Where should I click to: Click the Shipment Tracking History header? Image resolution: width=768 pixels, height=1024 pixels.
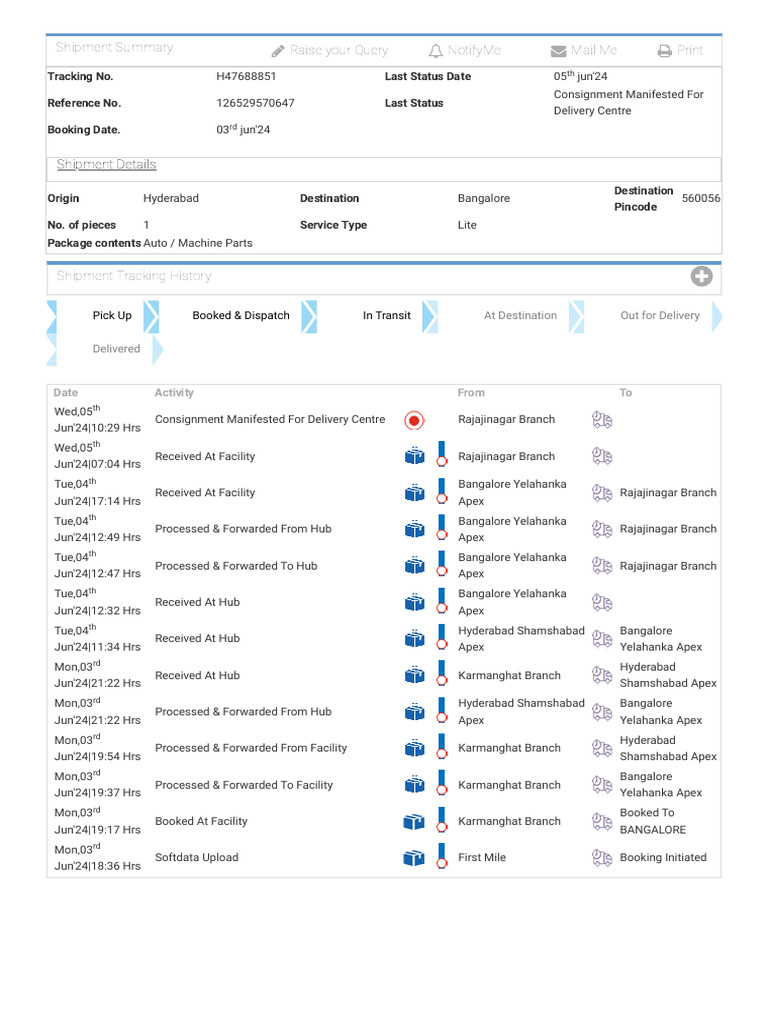134,276
